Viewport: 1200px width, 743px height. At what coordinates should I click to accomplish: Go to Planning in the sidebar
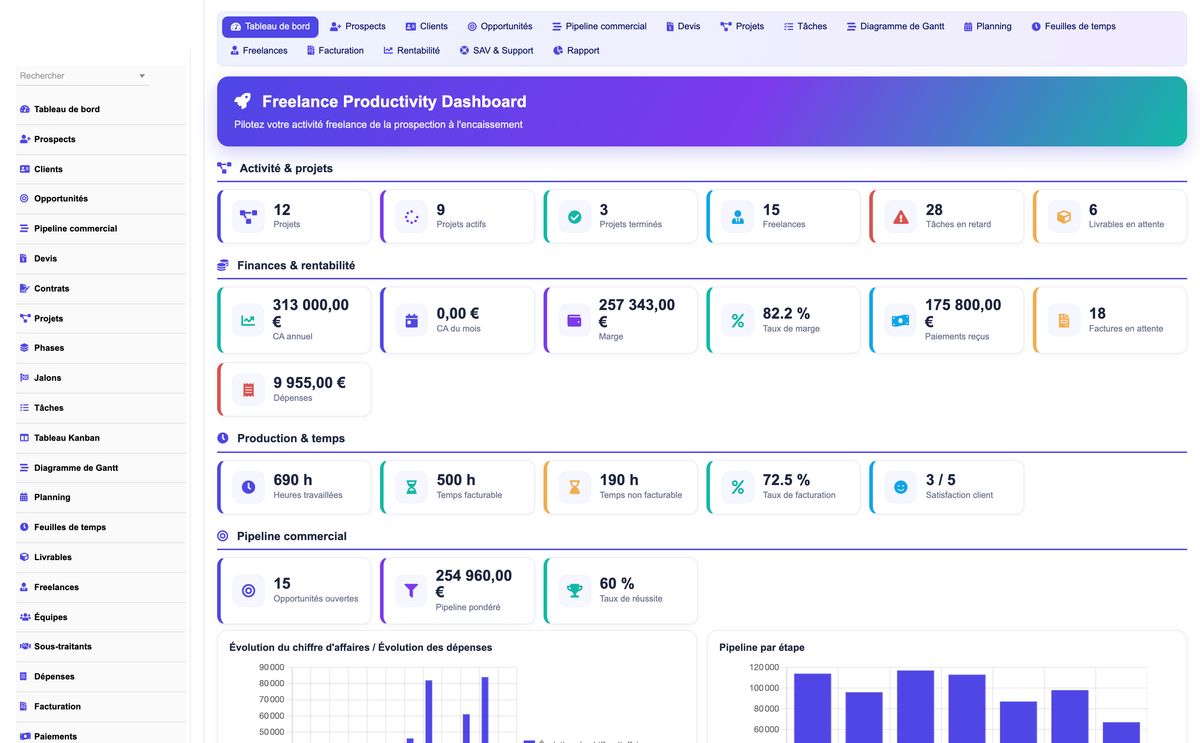(x=101, y=497)
